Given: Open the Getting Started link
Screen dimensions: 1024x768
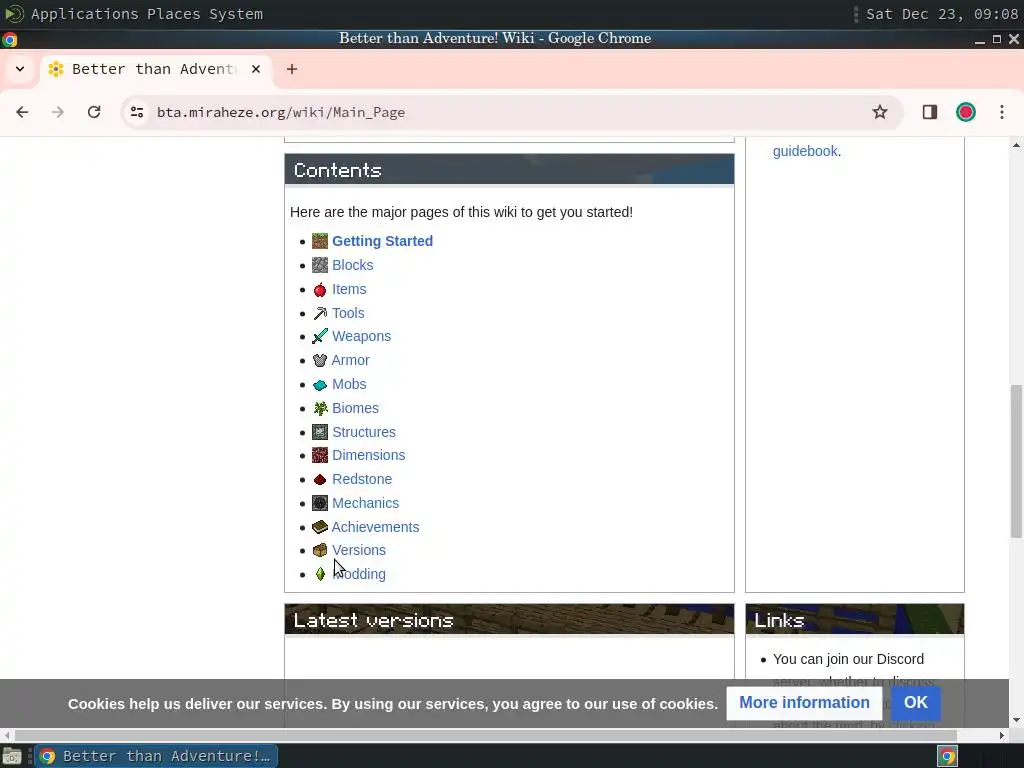Looking at the screenshot, I should pos(382,241).
